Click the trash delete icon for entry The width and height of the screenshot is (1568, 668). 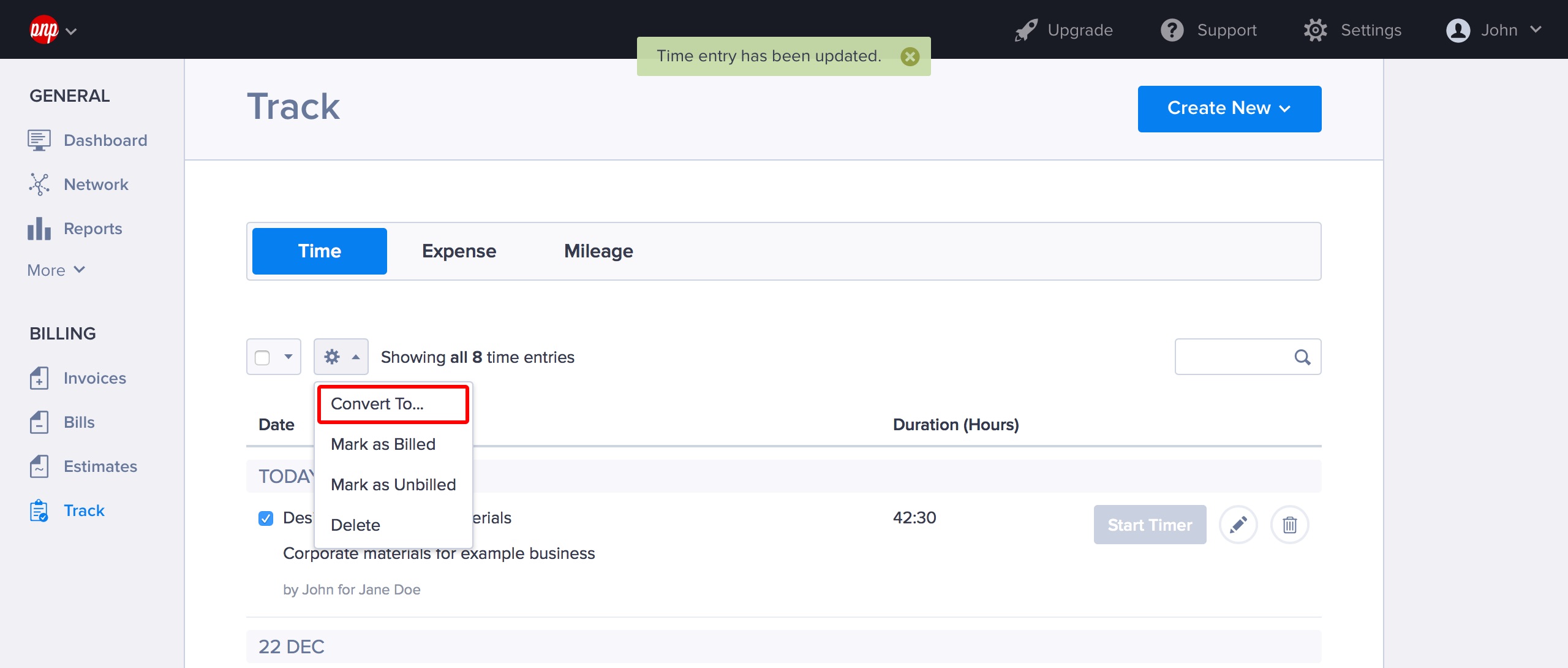click(1289, 525)
